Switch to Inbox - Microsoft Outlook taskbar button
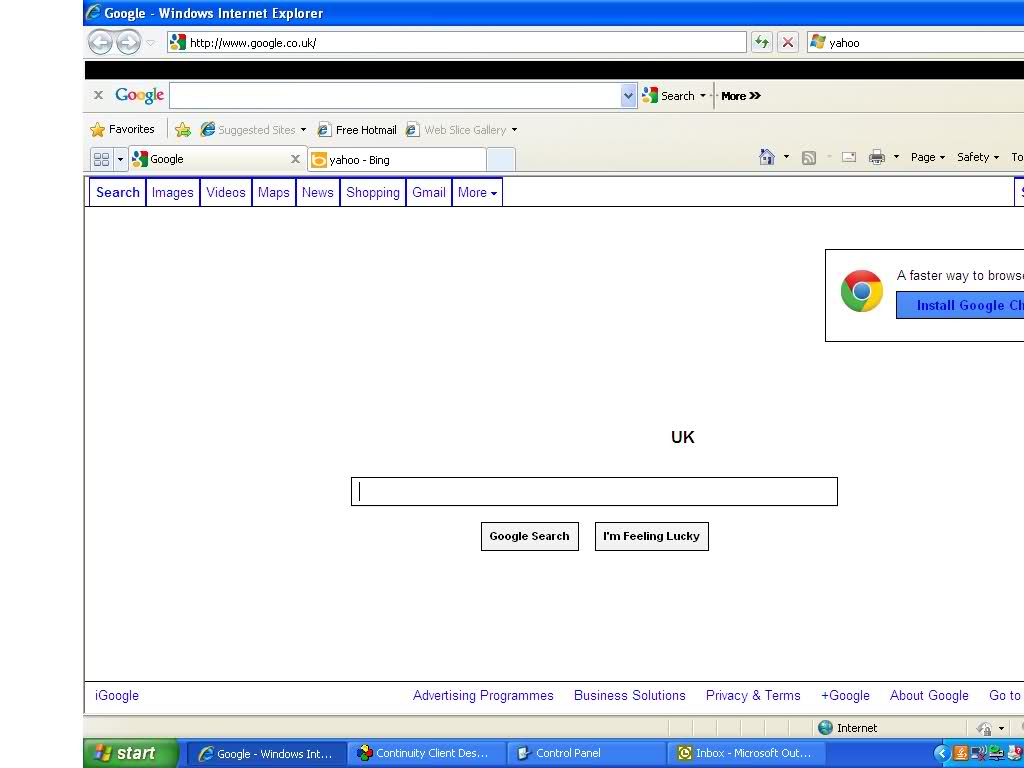This screenshot has height=768, width=1024. click(x=746, y=754)
